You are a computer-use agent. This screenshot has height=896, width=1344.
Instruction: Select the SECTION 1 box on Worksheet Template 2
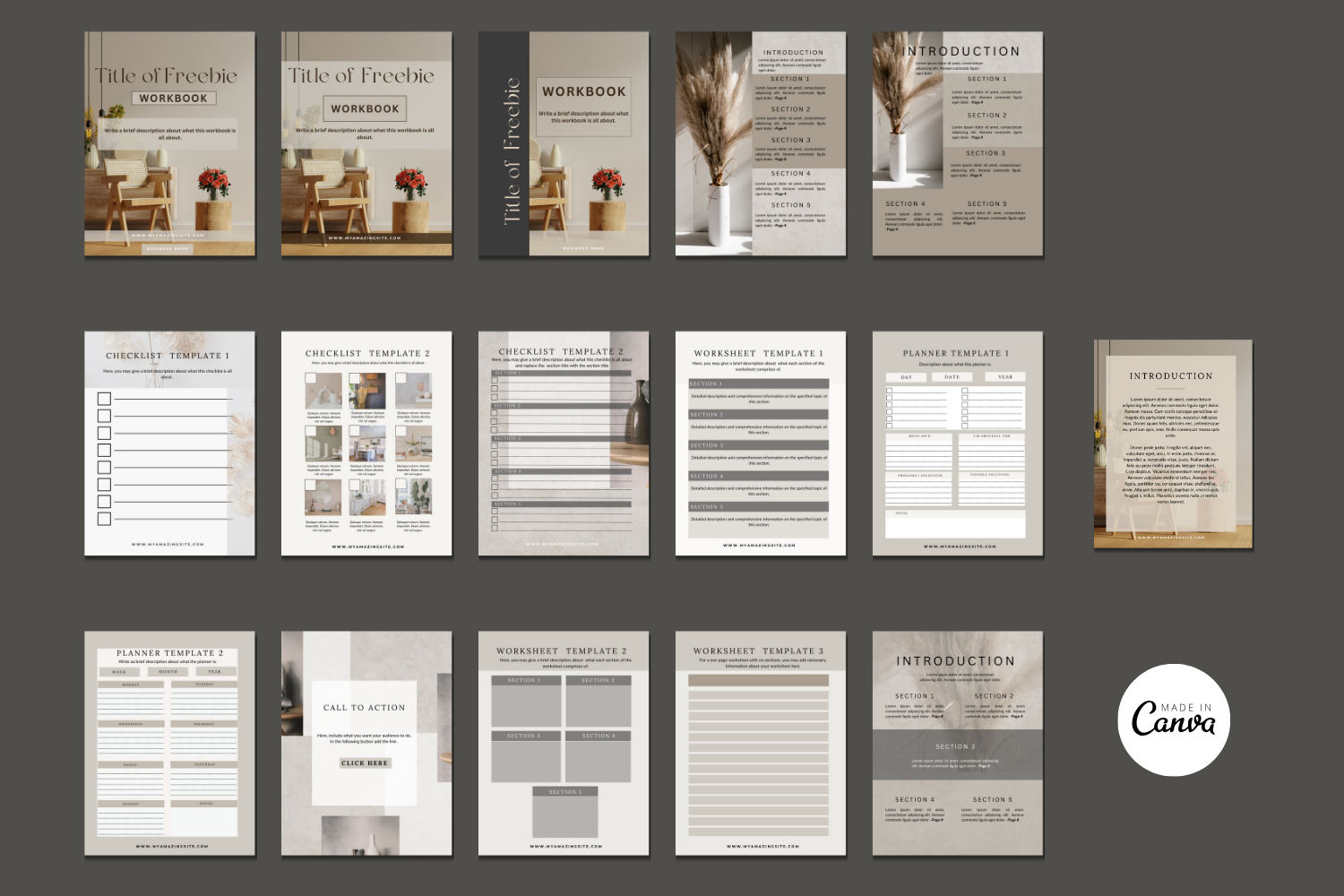click(527, 701)
